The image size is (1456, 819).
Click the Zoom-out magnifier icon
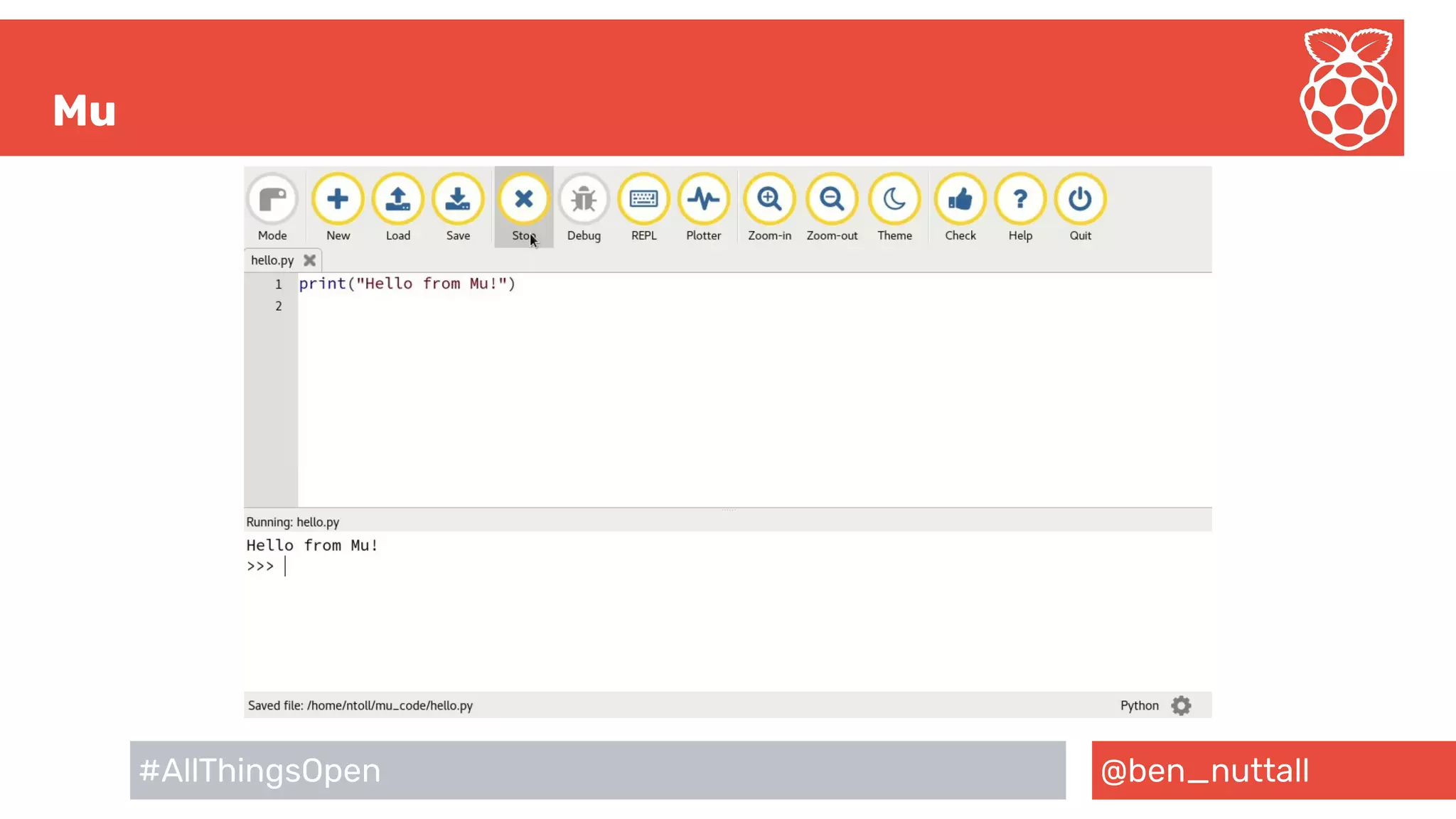pos(832,200)
